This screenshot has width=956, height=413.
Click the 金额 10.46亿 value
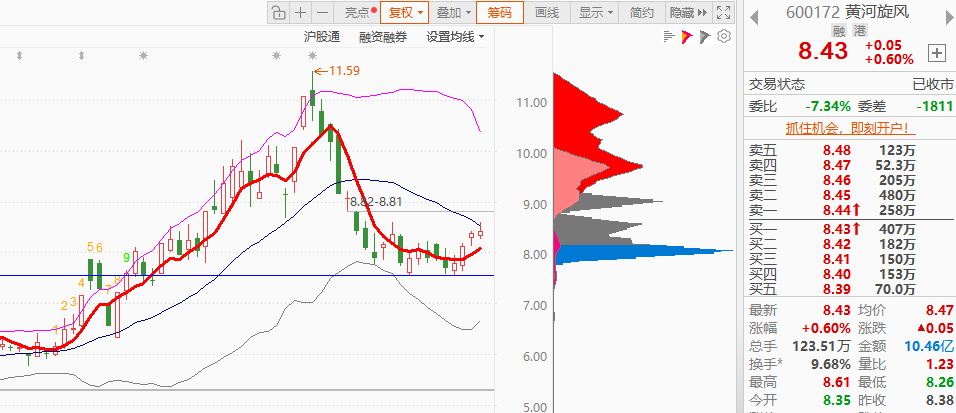pos(929,347)
